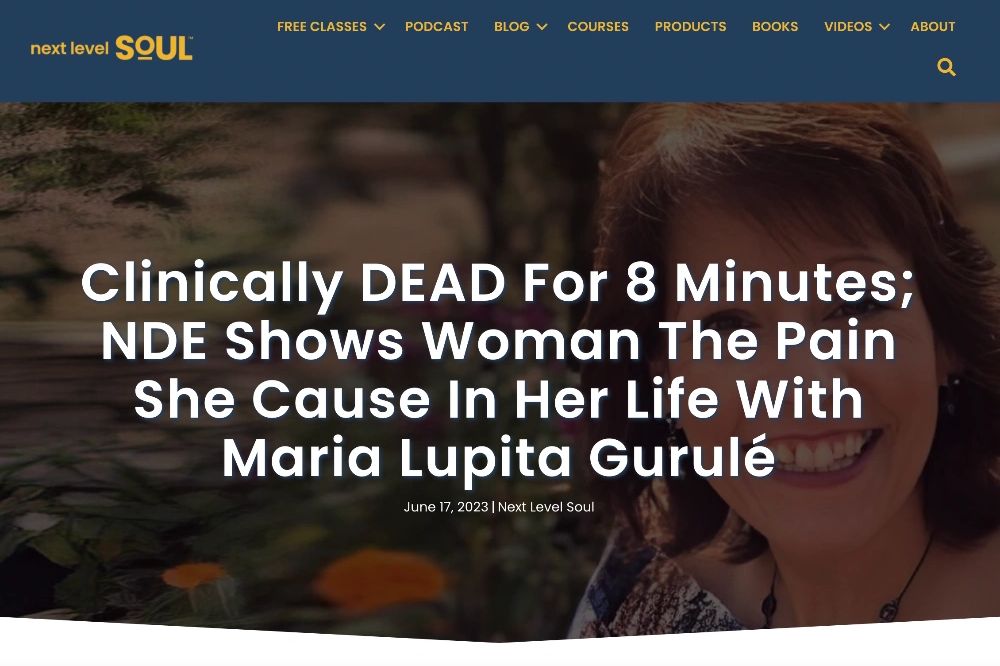Open the Books nav link

point(775,27)
